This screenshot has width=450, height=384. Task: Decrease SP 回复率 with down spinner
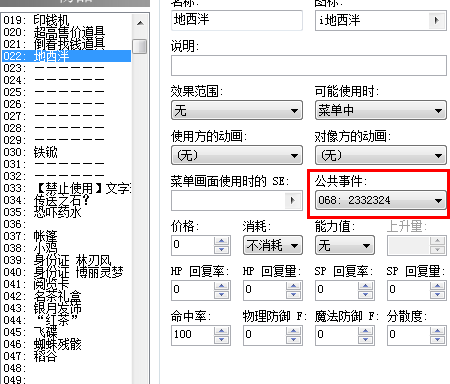365,295
